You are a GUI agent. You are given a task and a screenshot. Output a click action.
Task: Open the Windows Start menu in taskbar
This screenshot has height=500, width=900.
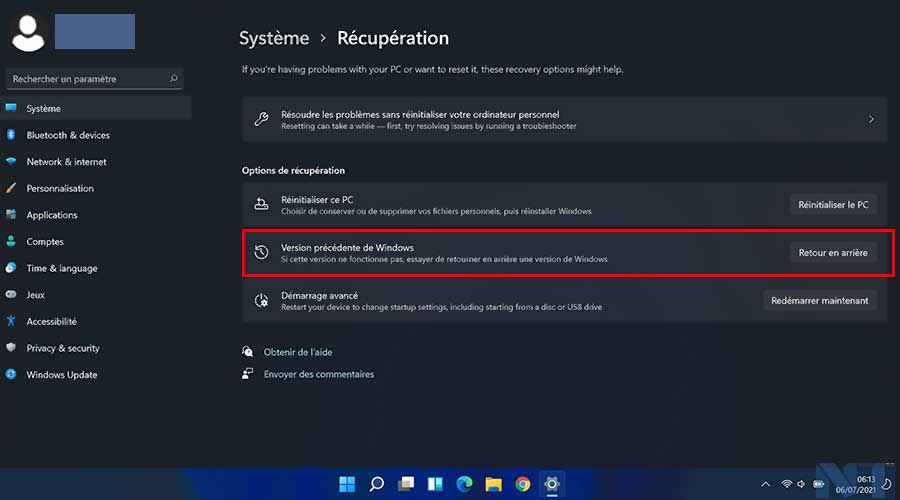click(x=347, y=484)
